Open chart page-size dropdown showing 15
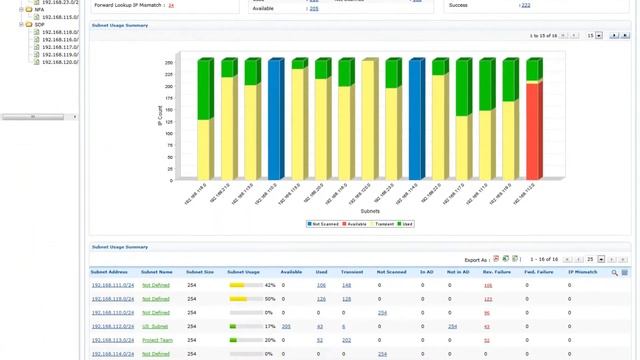 pos(599,36)
